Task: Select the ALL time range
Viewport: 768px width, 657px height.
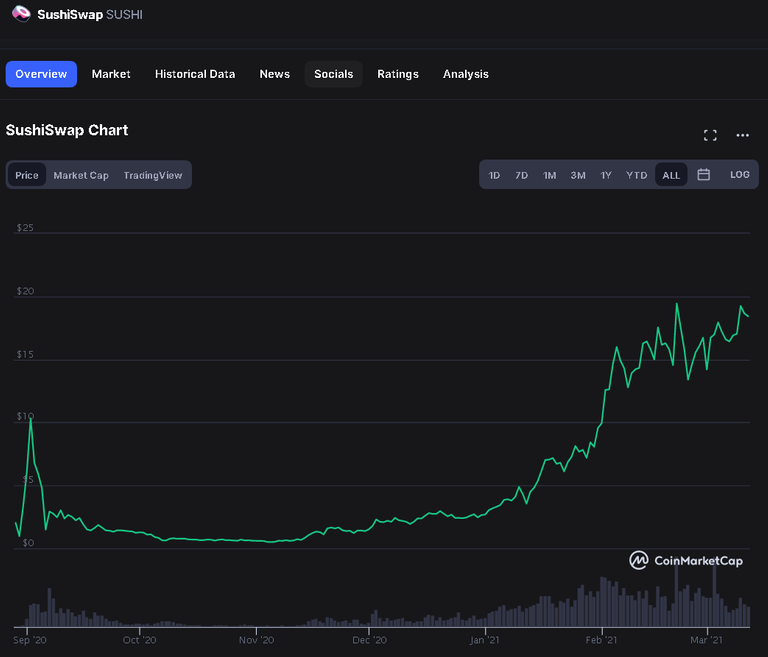Action: click(x=671, y=175)
